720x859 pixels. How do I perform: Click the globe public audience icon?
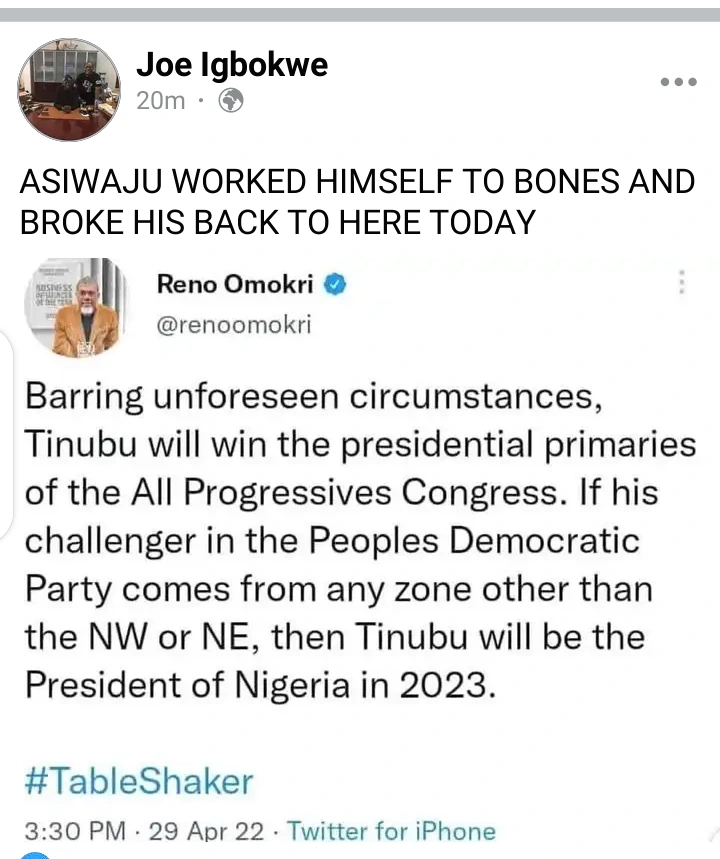point(230,100)
